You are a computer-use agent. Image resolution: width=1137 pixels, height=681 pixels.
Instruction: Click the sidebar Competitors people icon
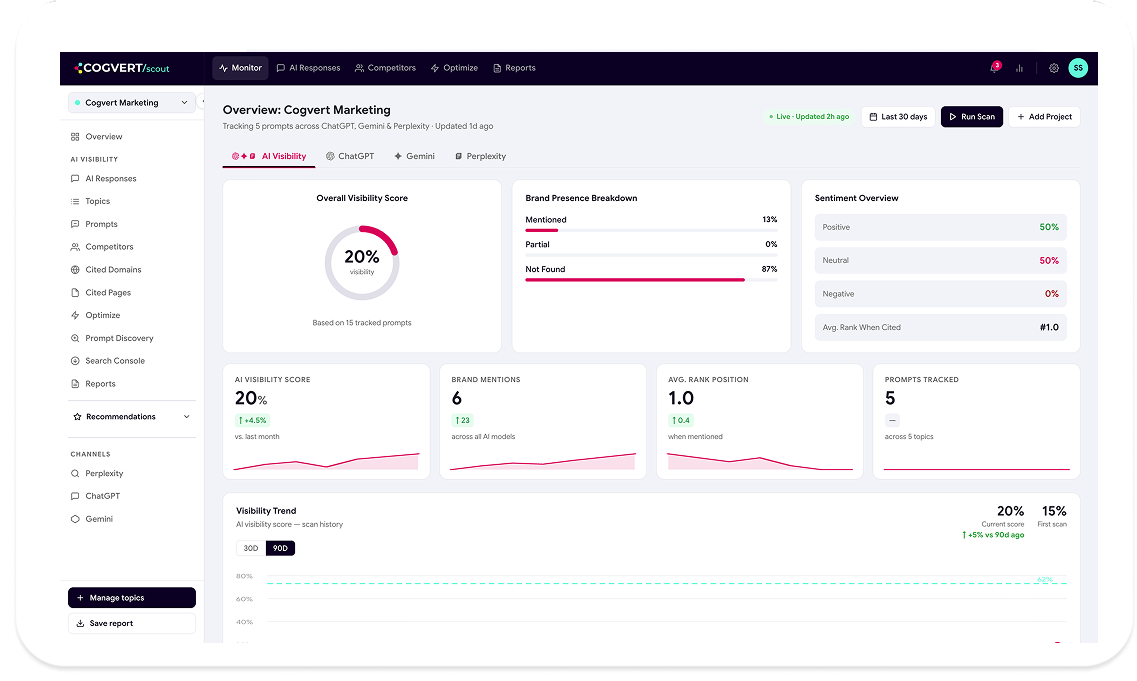pos(75,247)
